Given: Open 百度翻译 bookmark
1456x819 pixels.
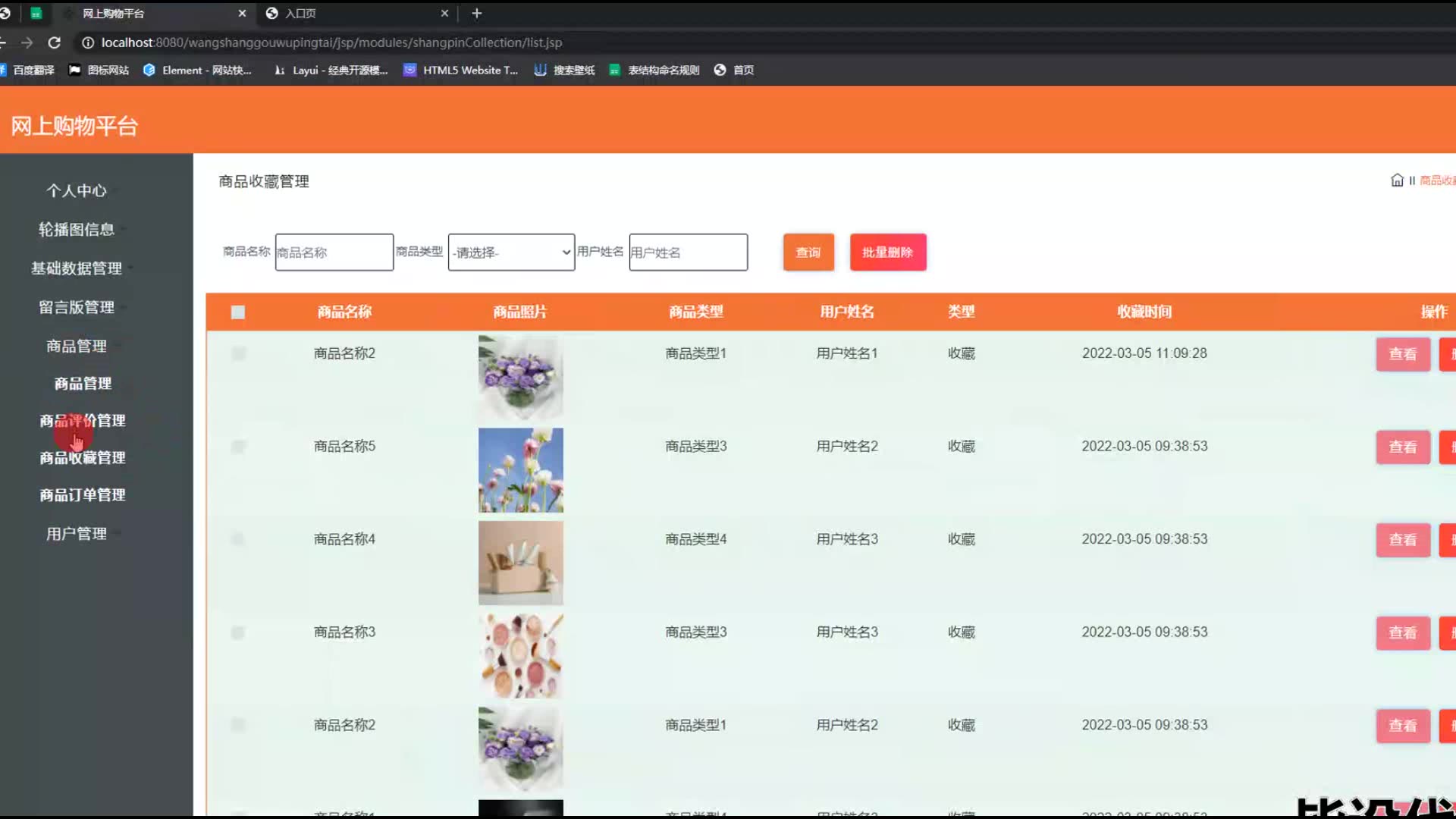Looking at the screenshot, I should pos(27,70).
